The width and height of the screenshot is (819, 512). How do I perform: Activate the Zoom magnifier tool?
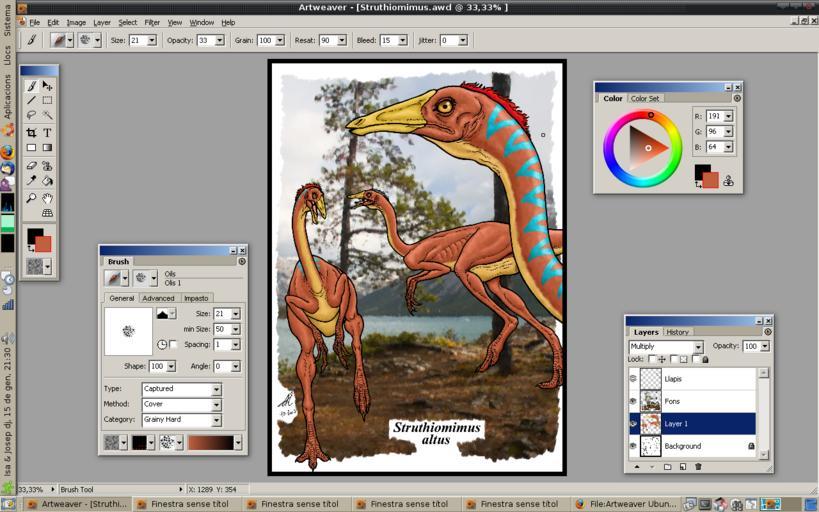[31, 198]
